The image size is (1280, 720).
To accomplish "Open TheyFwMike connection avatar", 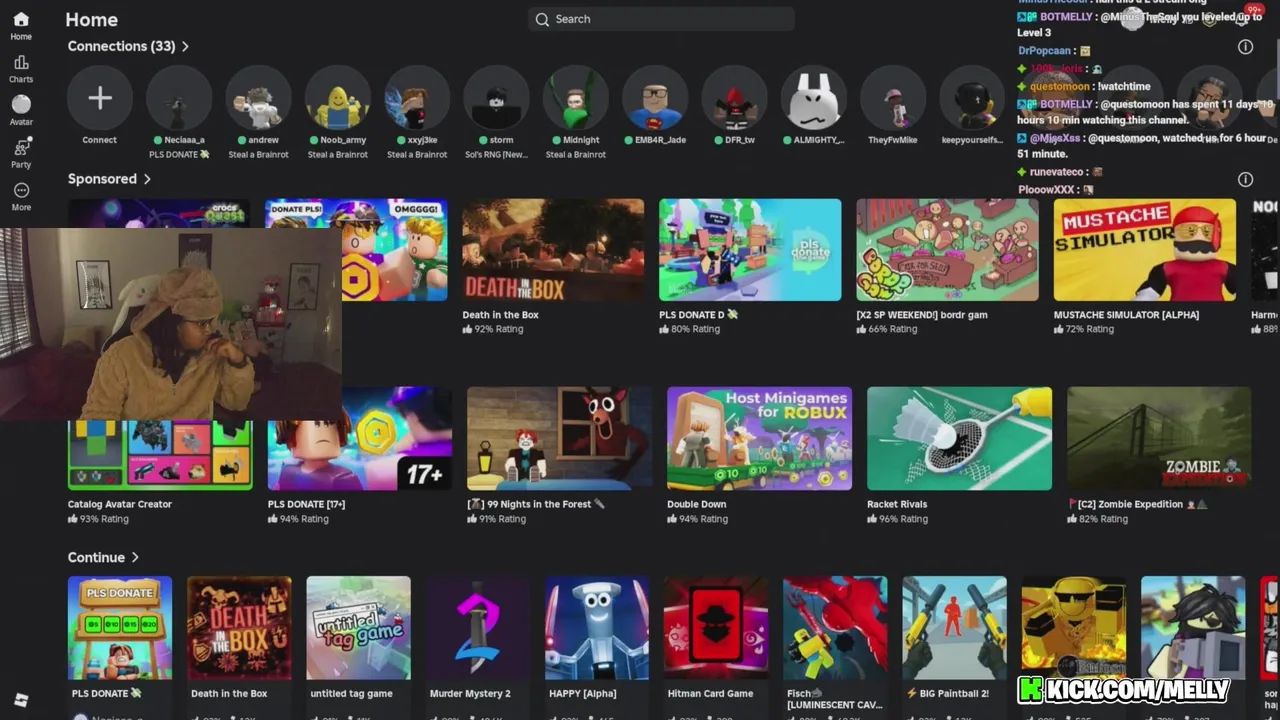I will (x=893, y=98).
